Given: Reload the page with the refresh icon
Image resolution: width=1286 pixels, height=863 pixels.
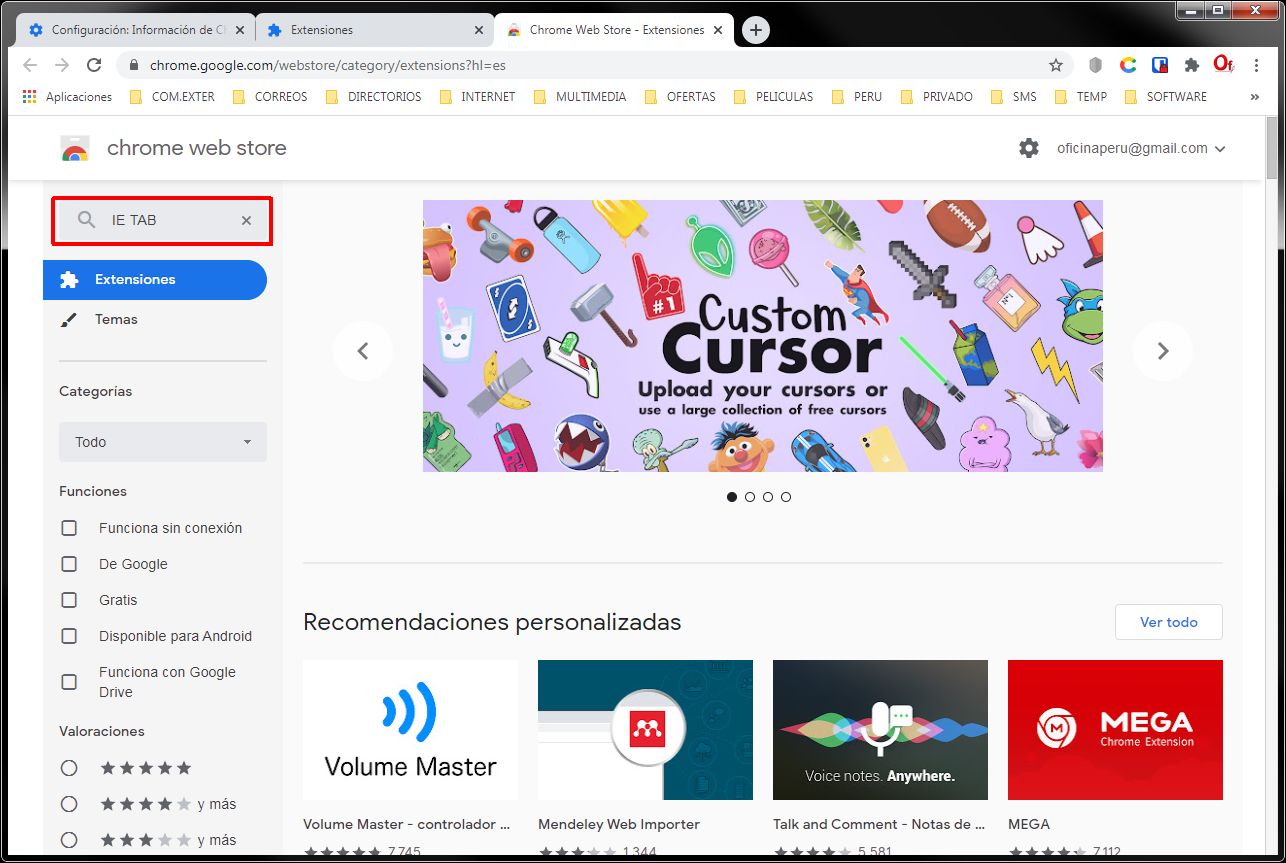Looking at the screenshot, I should point(94,65).
